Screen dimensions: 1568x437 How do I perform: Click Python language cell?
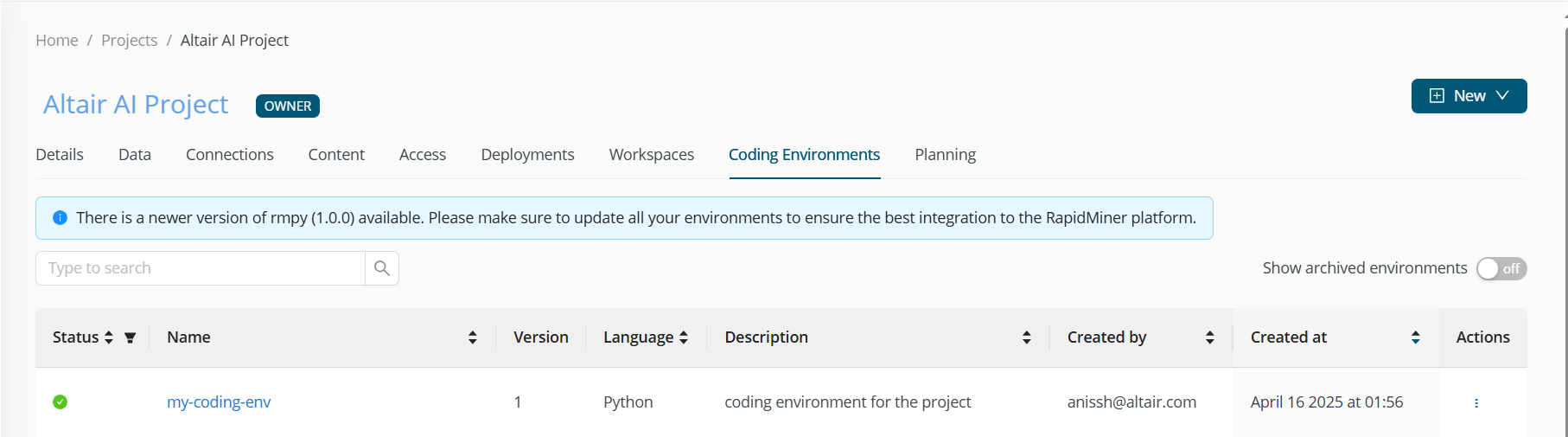pyautogui.click(x=628, y=402)
